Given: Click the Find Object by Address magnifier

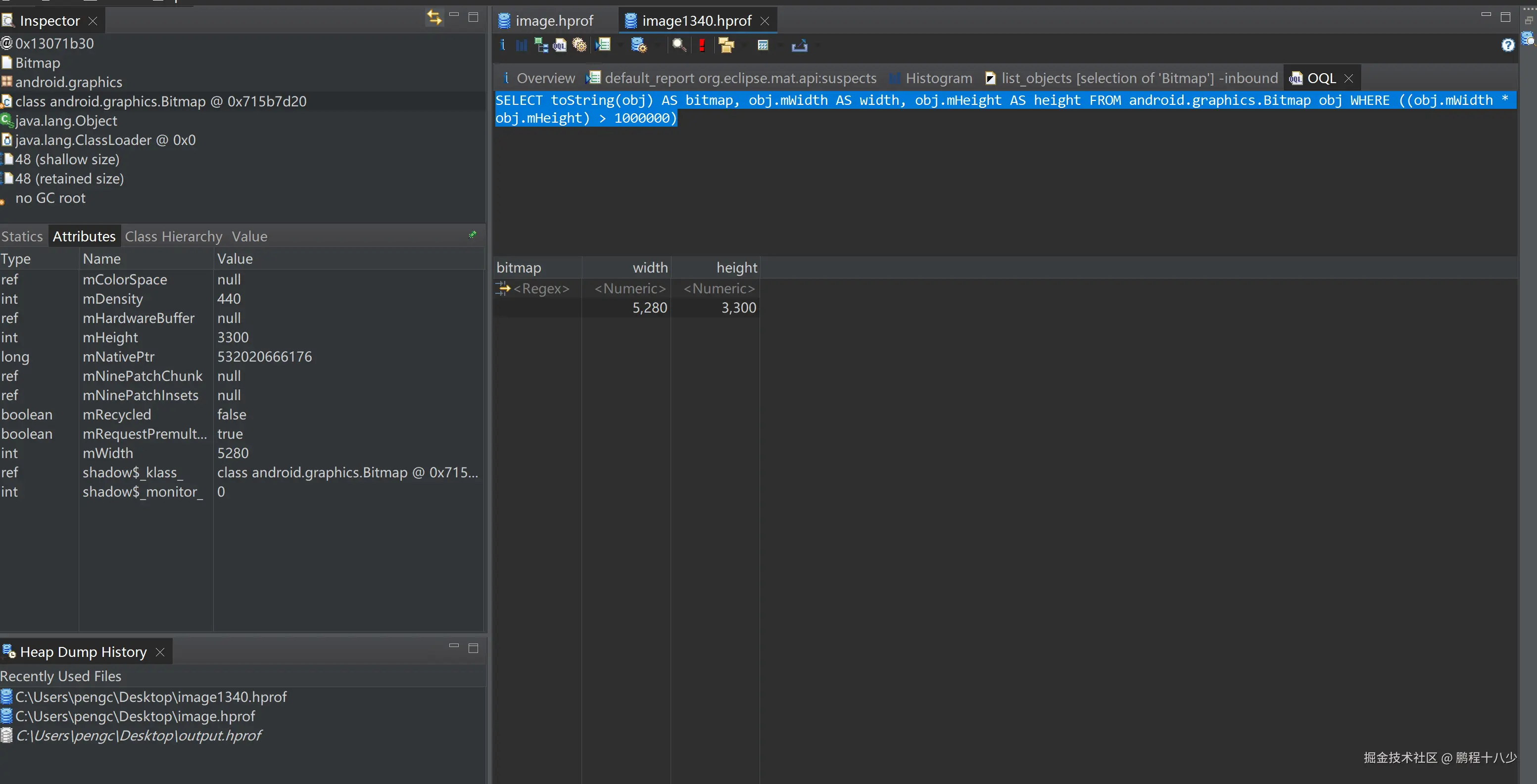Looking at the screenshot, I should point(678,46).
